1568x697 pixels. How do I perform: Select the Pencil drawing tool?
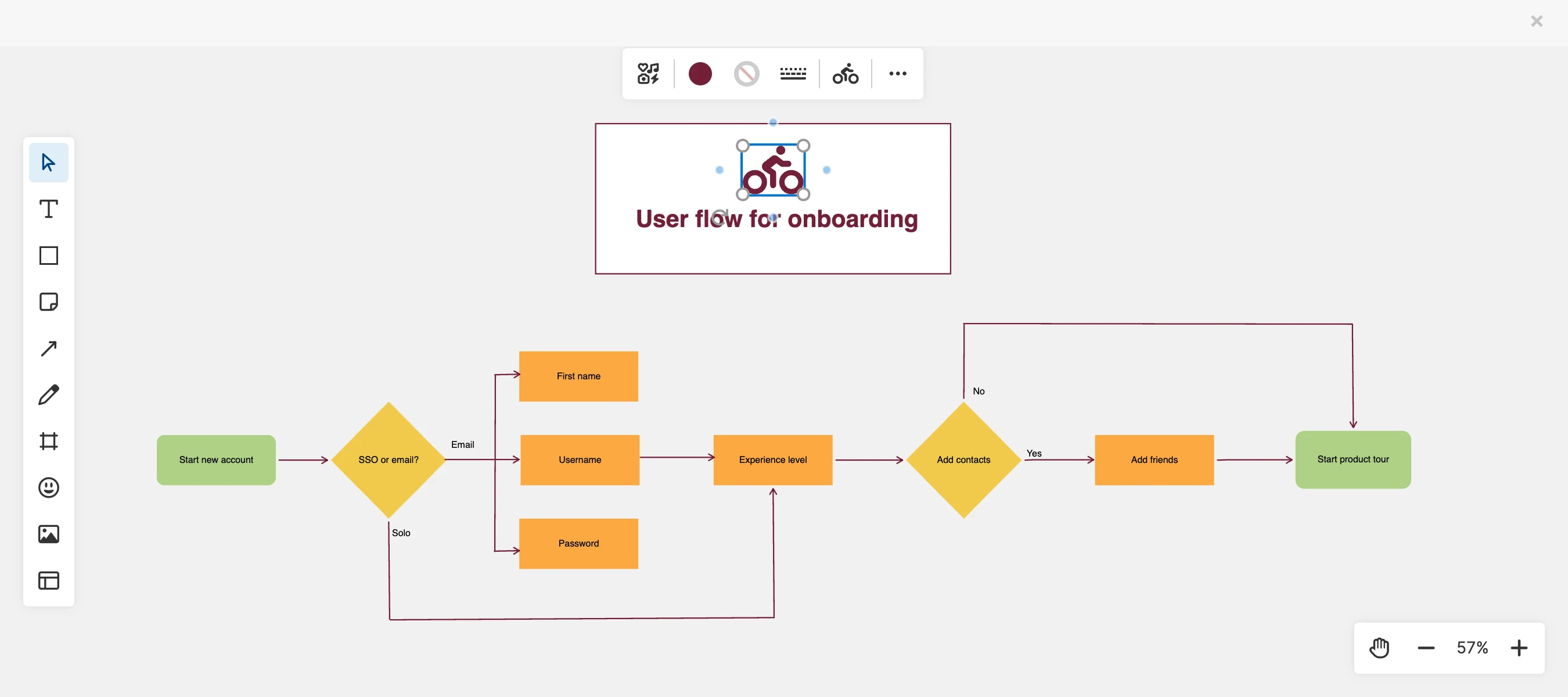coord(49,394)
